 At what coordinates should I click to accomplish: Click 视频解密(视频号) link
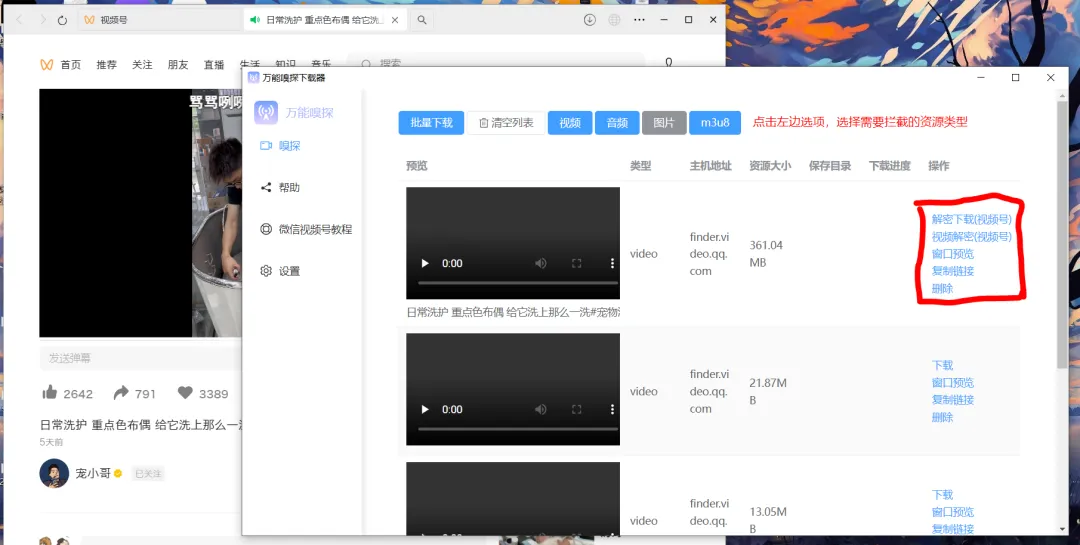pos(972,237)
